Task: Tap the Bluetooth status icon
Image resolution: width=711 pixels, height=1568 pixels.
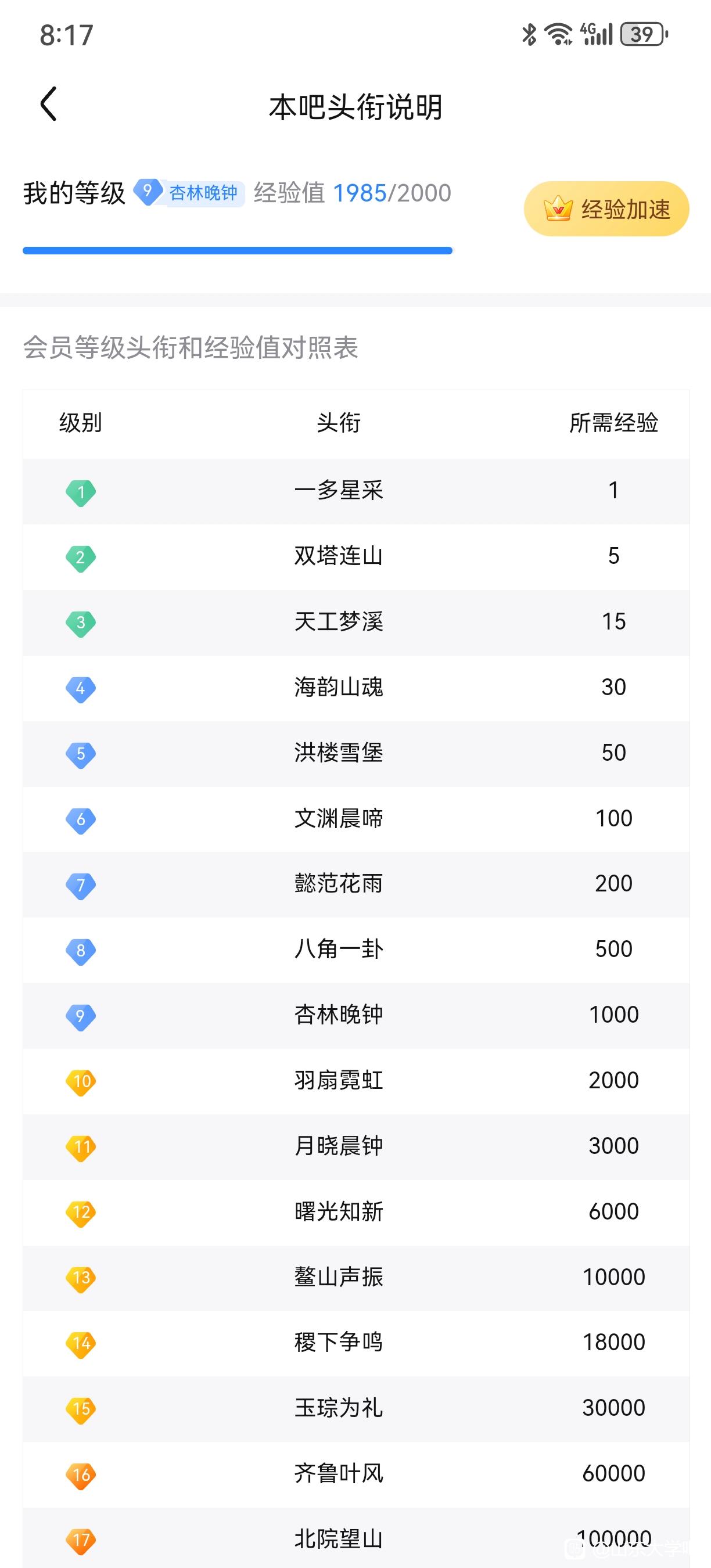Action: pyautogui.click(x=529, y=35)
